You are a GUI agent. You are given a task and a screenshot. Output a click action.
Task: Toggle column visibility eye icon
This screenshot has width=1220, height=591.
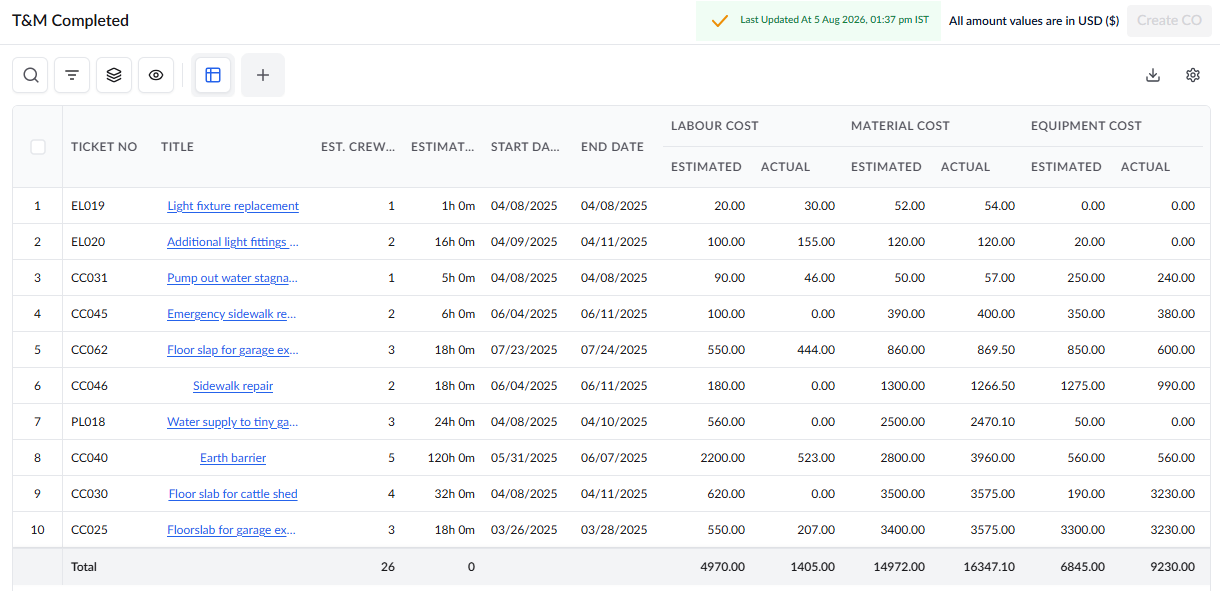156,75
